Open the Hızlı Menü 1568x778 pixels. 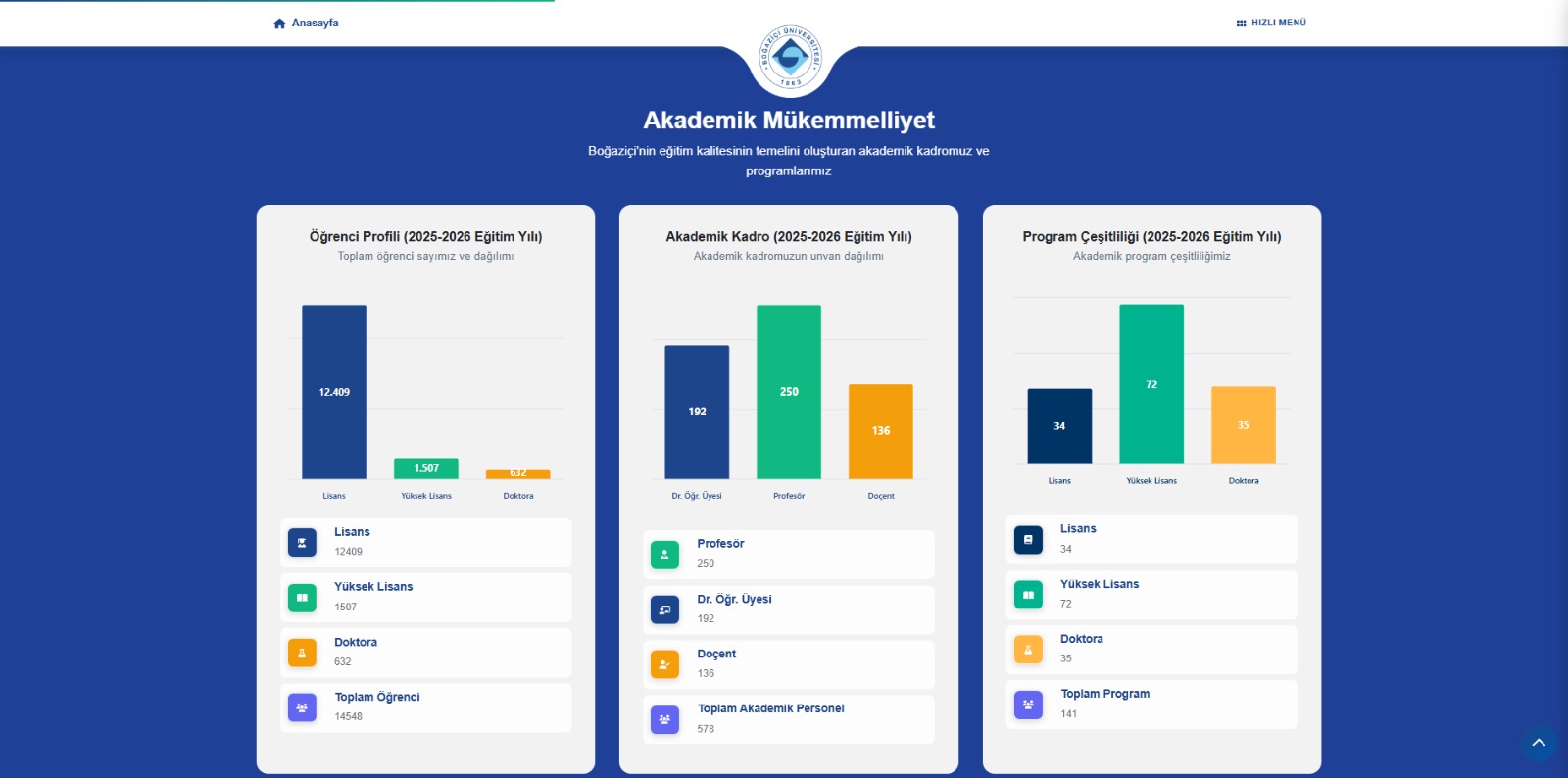(x=1271, y=23)
